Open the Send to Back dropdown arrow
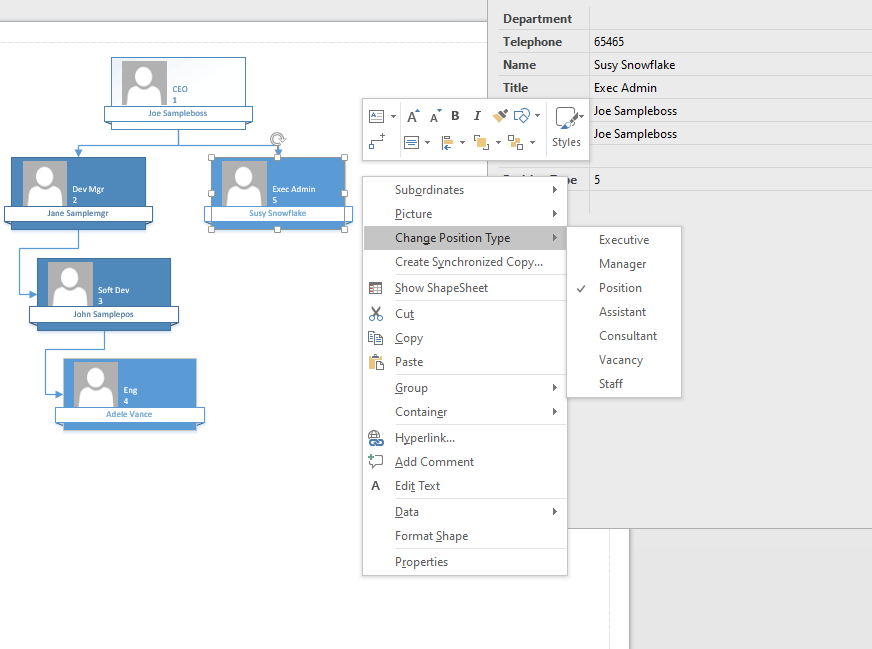This screenshot has width=872, height=649. pyautogui.click(x=532, y=143)
